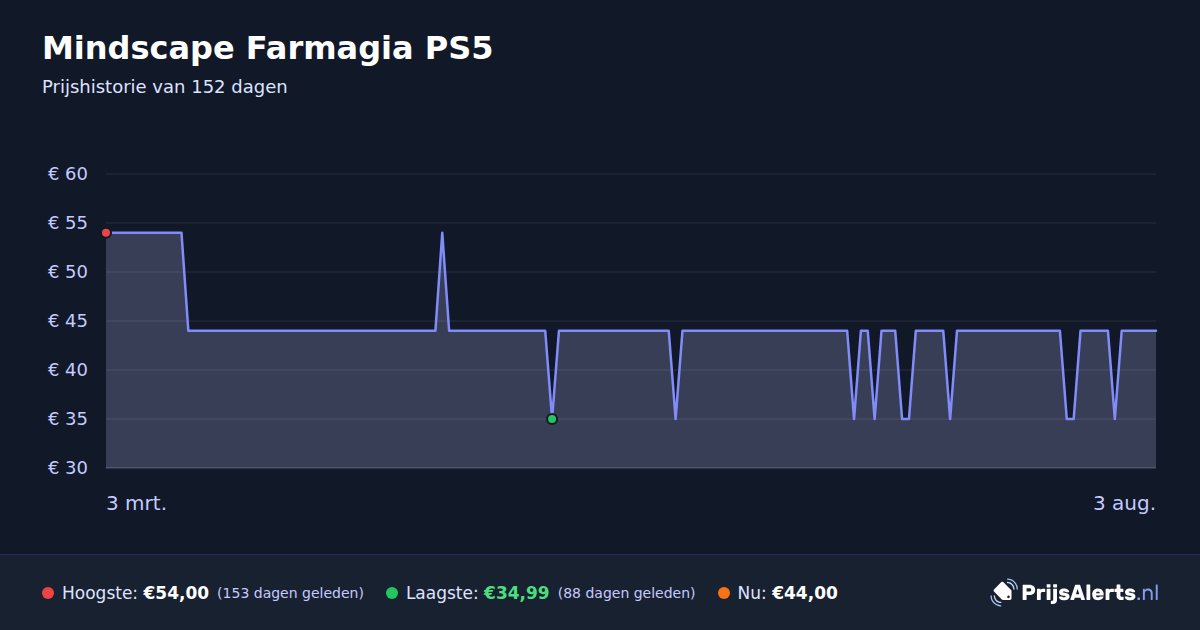Image resolution: width=1200 pixels, height=630 pixels.
Task: Click the orange Nu legend dot
Action: 724,593
